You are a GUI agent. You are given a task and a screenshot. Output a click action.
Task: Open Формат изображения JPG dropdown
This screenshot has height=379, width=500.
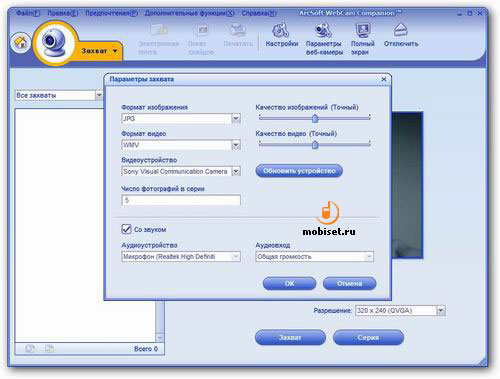coord(236,118)
